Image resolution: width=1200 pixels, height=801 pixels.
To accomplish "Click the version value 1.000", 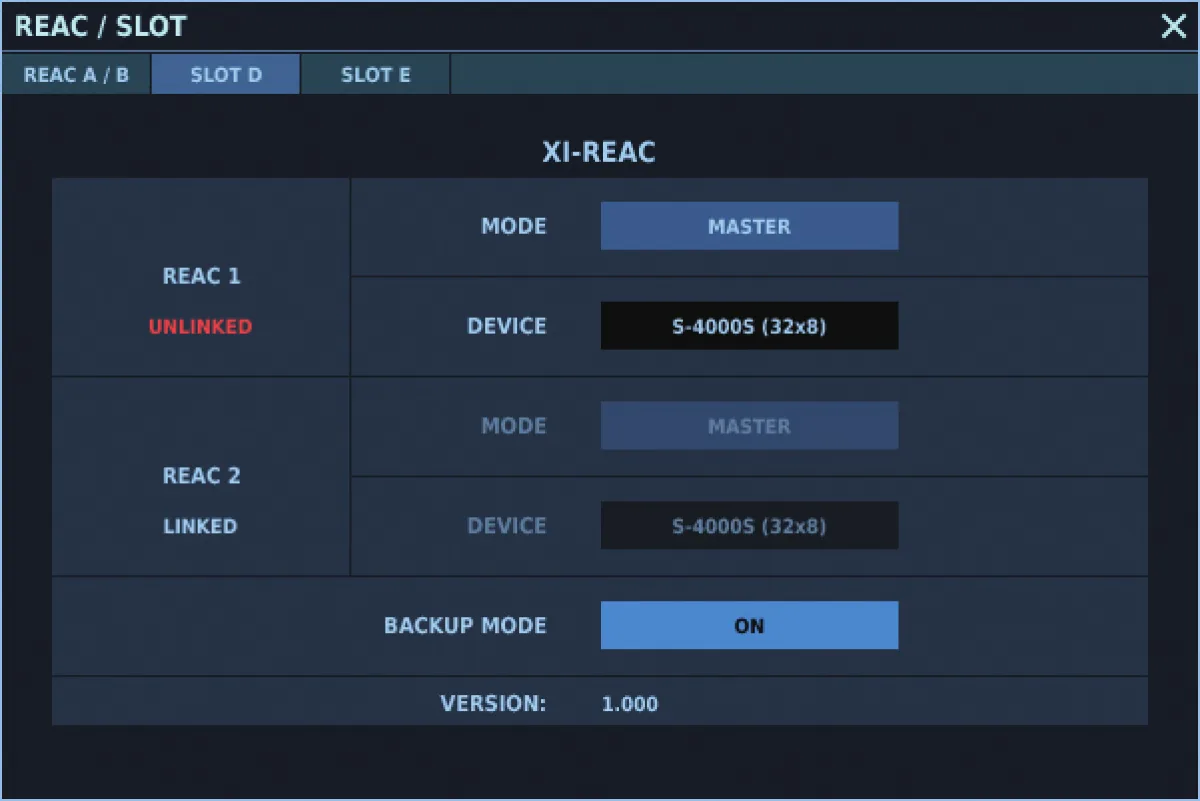I will [630, 704].
